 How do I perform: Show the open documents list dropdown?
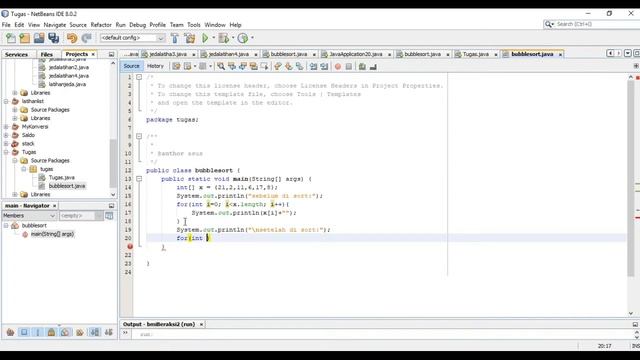pyautogui.click(x=628, y=53)
